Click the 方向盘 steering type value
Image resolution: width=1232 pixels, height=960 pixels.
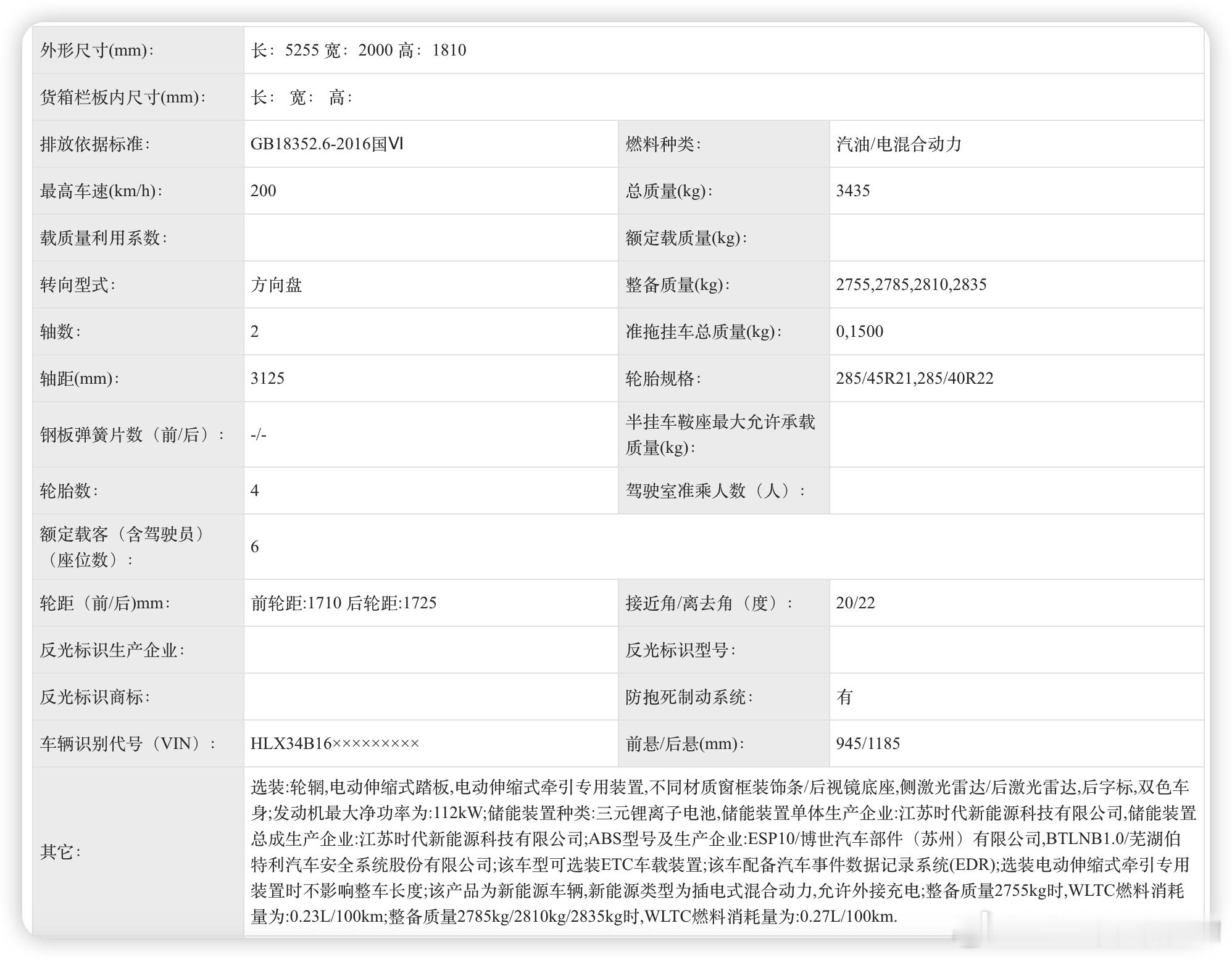coord(277,285)
